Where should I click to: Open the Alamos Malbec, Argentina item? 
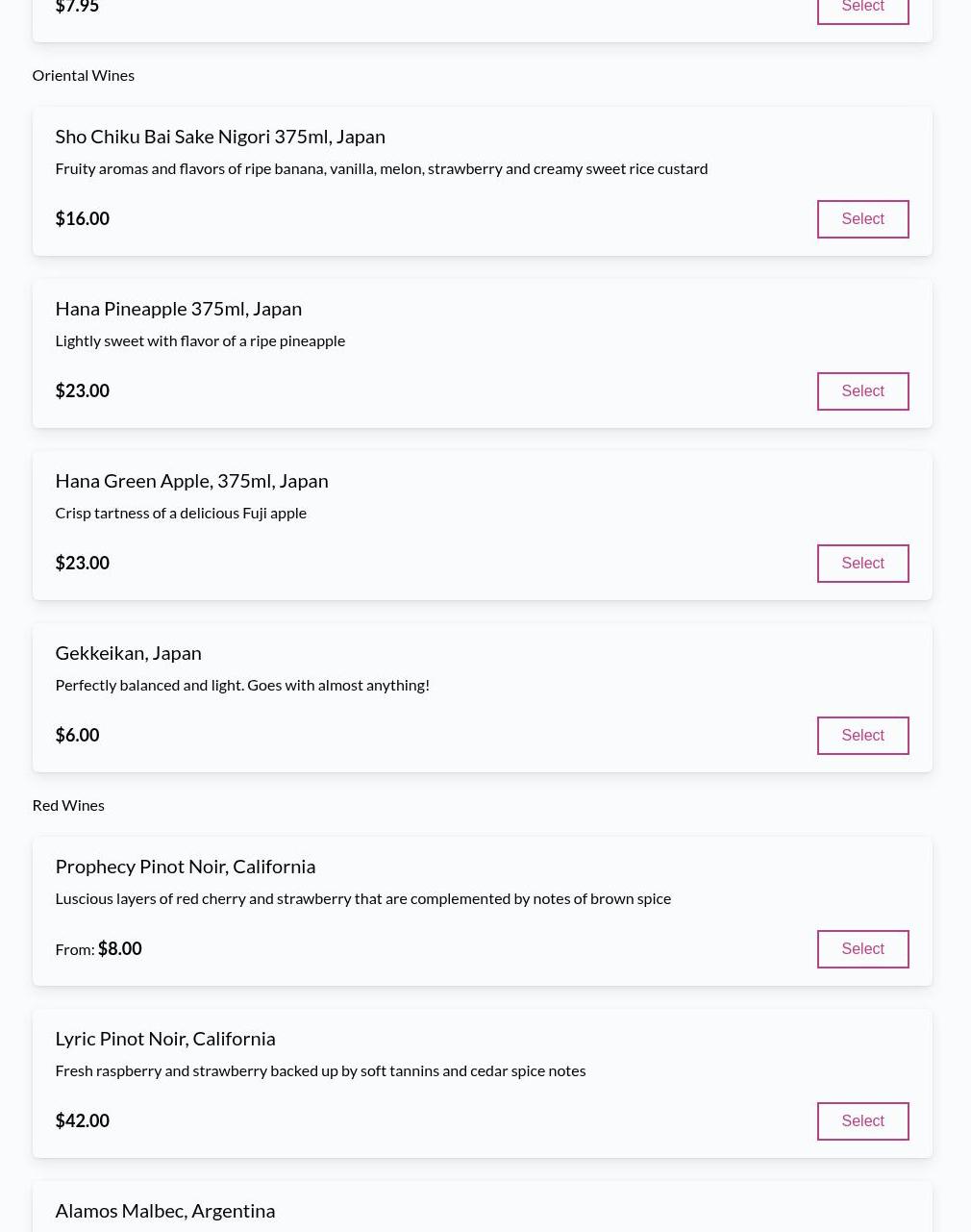click(x=164, y=1210)
